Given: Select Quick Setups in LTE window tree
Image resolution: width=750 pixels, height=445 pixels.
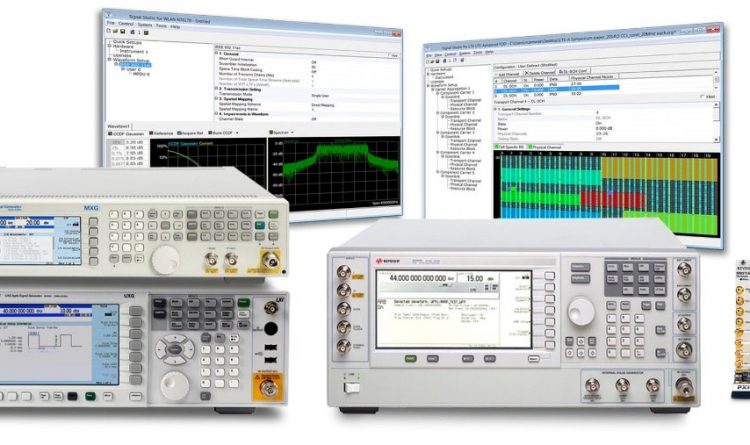Looking at the screenshot, I should tap(440, 69).
